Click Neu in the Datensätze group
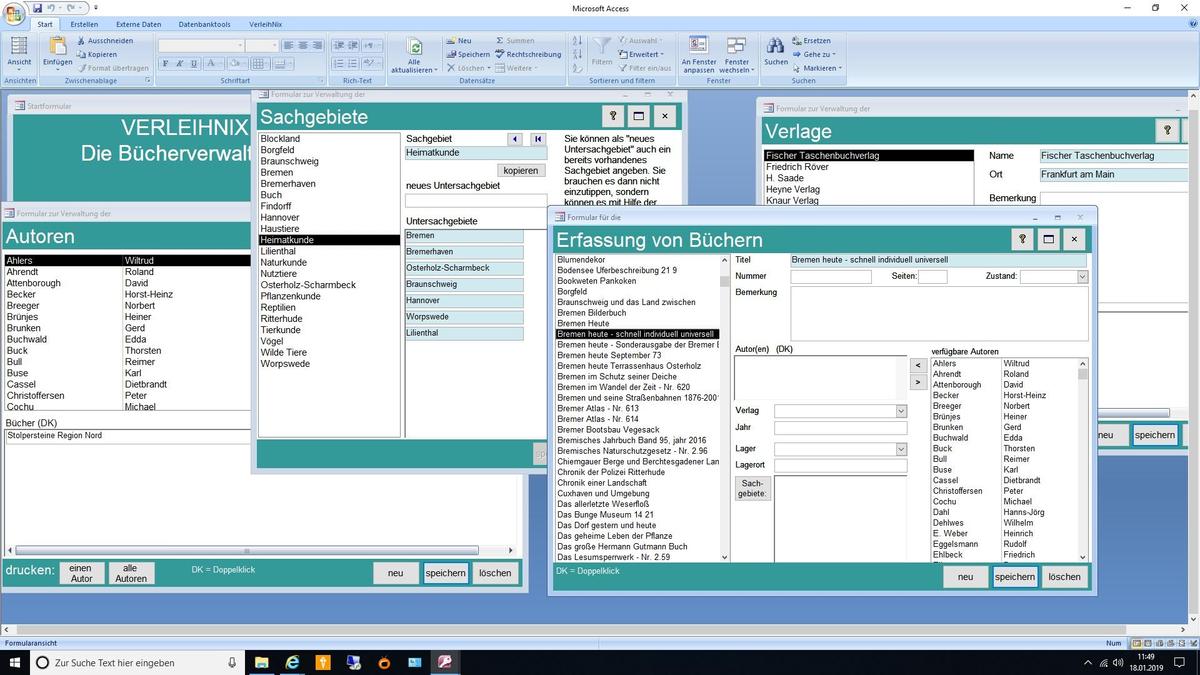Image resolution: width=1200 pixels, height=675 pixels. [x=458, y=41]
